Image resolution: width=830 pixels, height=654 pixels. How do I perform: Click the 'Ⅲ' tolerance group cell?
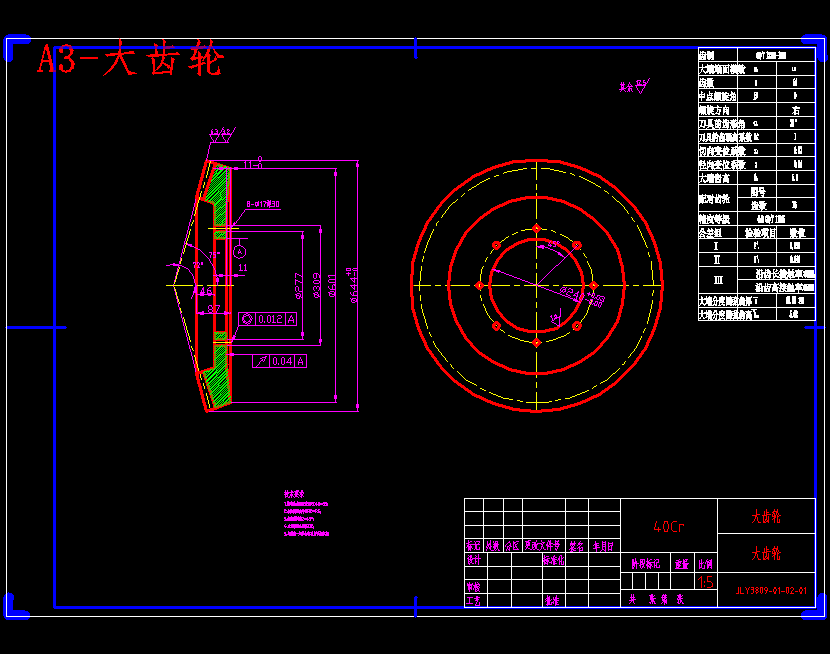coord(718,280)
